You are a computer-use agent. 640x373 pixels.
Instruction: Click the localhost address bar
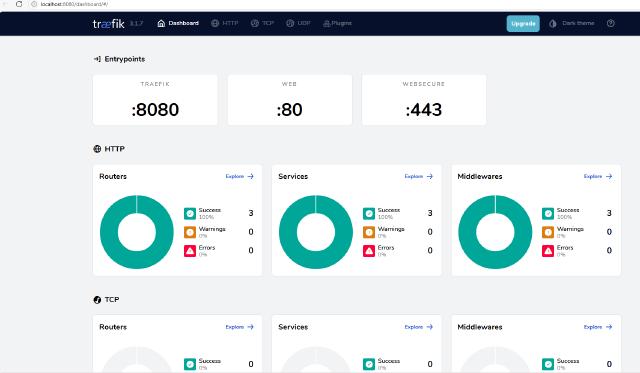74,4
